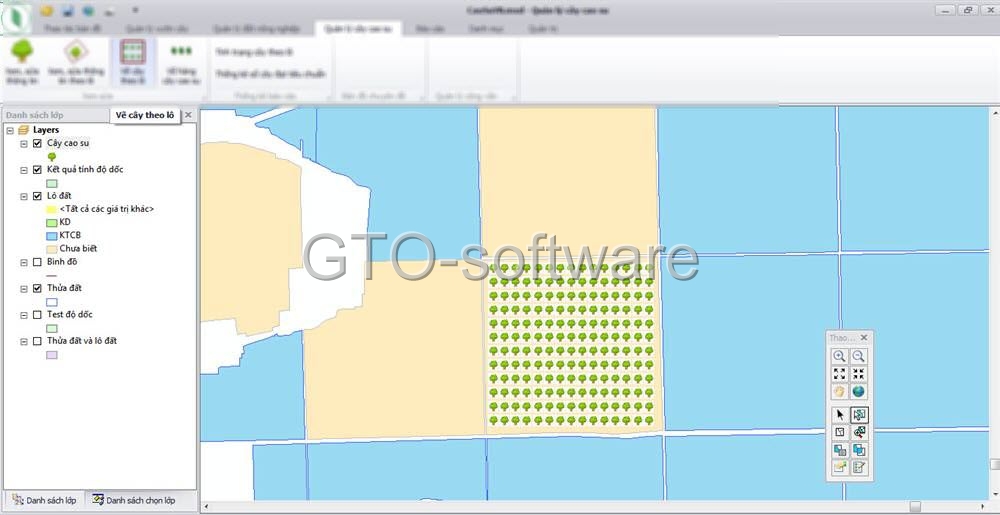Check the Thửa đất và lô đất layer
The image size is (1000, 515).
pos(37,341)
